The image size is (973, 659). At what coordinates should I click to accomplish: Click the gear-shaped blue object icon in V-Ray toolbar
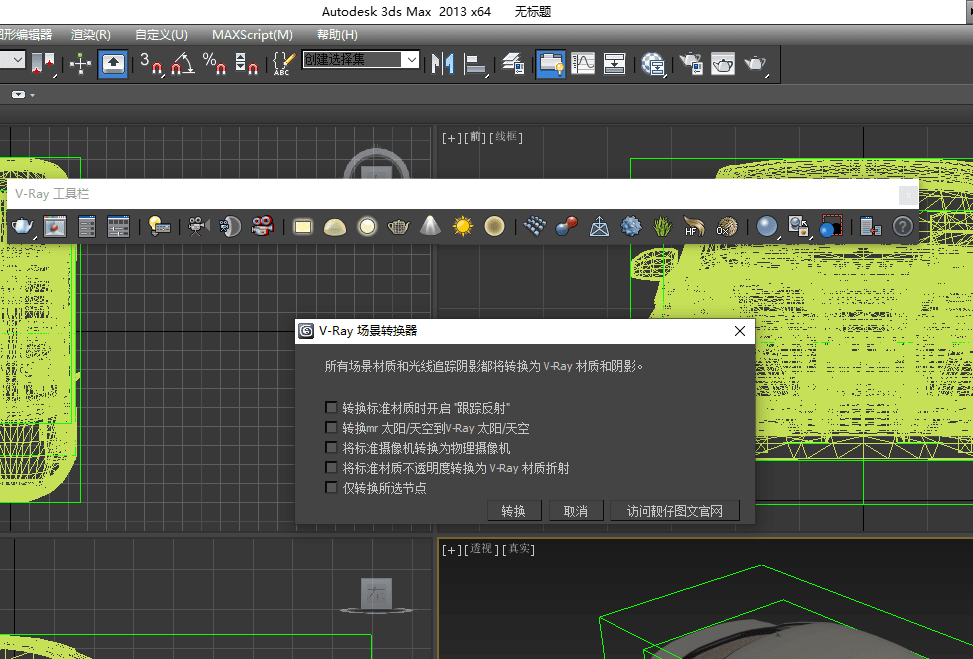[x=630, y=226]
